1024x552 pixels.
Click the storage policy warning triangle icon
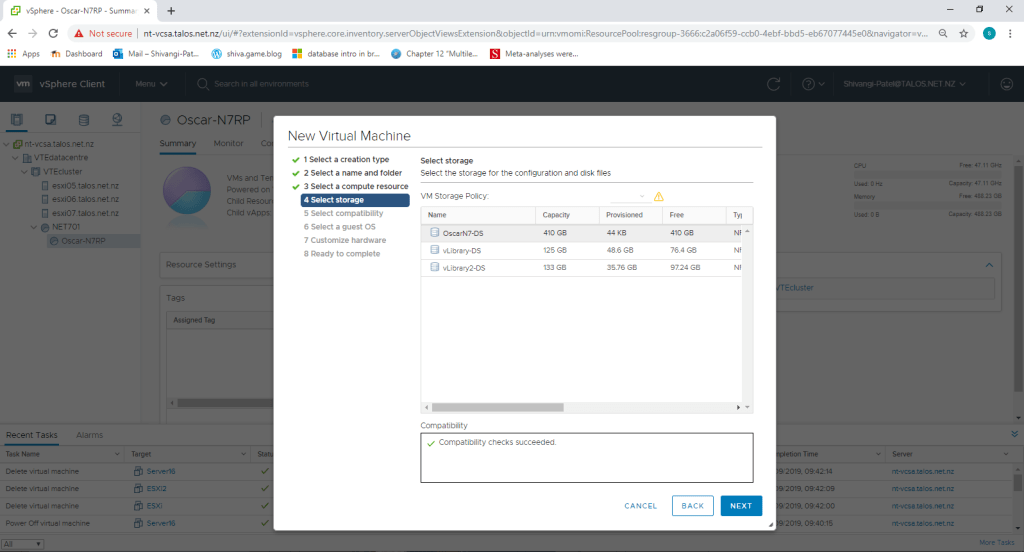click(x=659, y=196)
